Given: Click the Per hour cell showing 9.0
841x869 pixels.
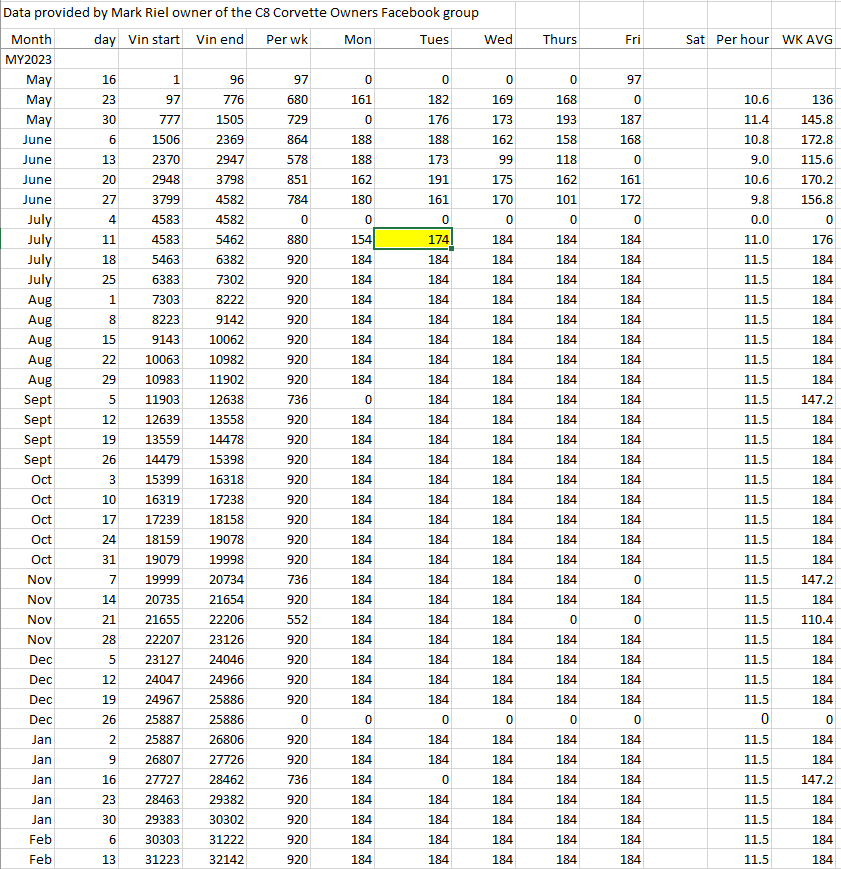Looking at the screenshot, I should click(742, 159).
